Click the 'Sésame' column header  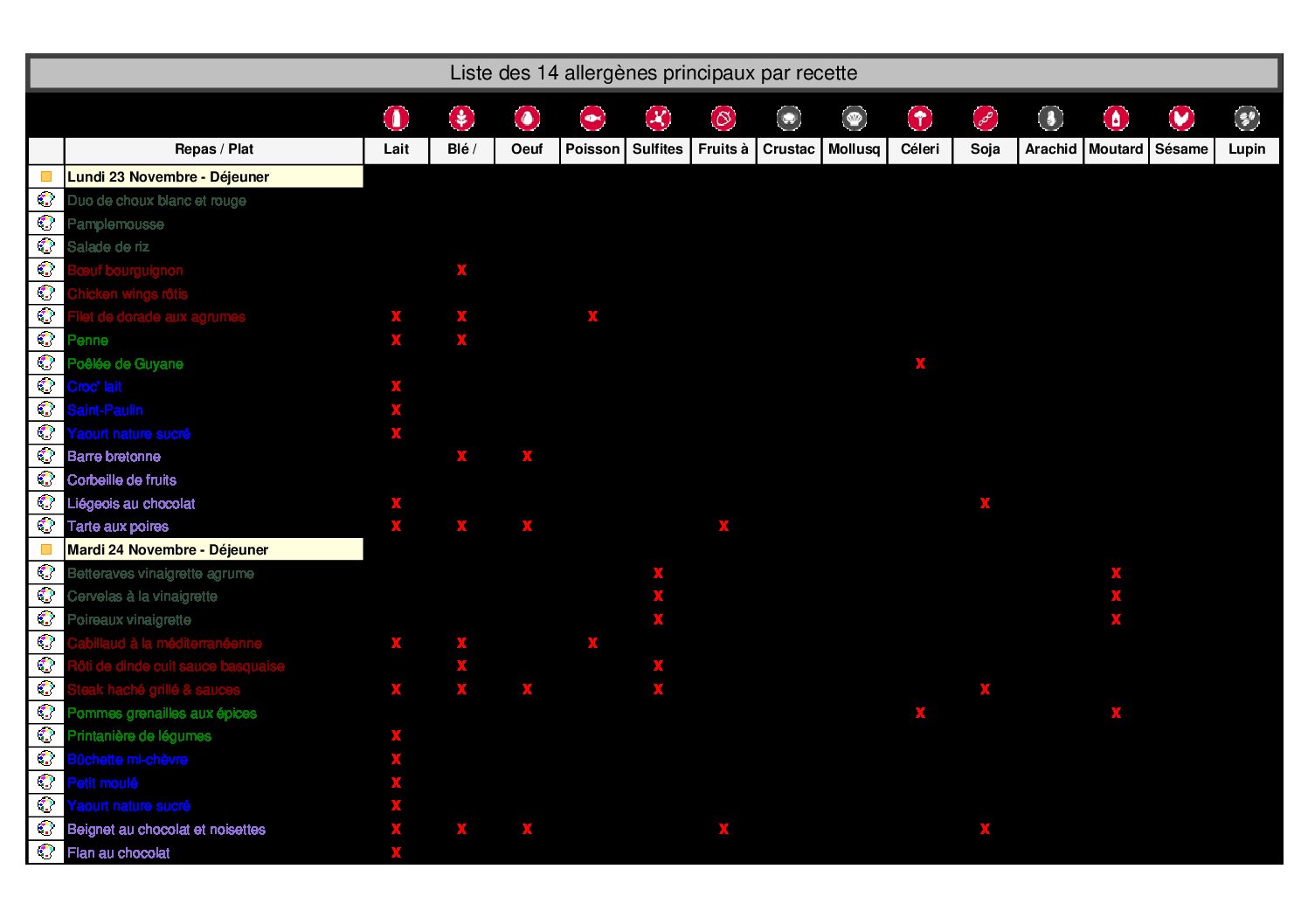coord(1181,149)
